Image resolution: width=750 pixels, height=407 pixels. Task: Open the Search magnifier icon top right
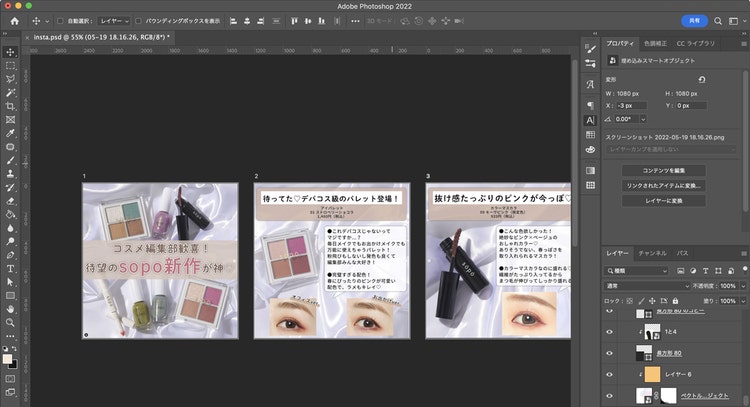718,21
